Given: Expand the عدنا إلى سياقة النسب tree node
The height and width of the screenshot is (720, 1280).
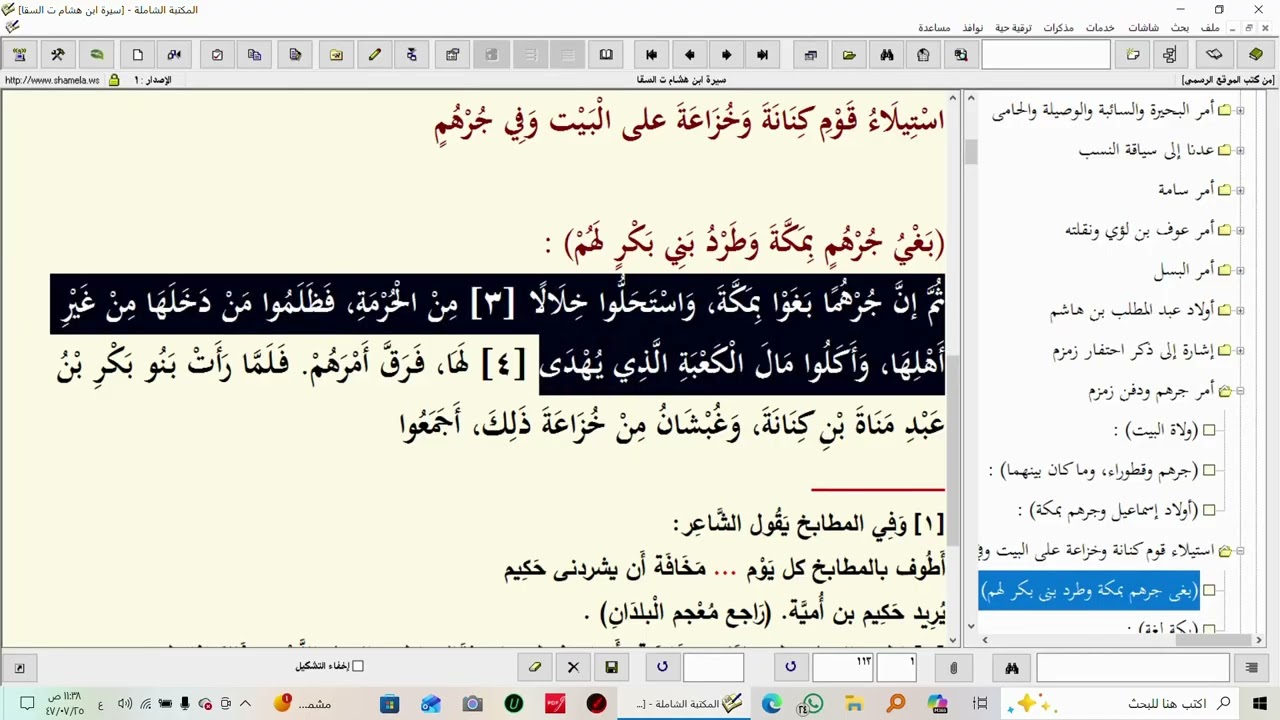Looking at the screenshot, I should click(x=1240, y=151).
